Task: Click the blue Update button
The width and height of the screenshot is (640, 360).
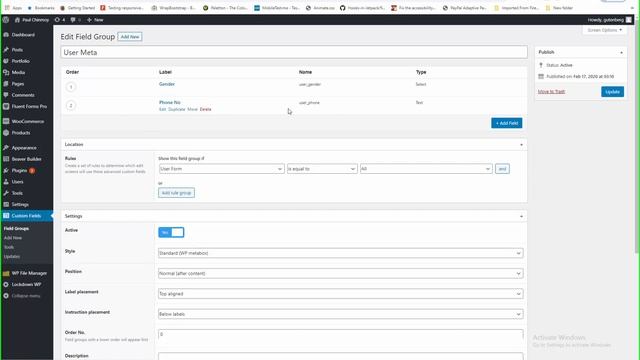Action: [612, 92]
